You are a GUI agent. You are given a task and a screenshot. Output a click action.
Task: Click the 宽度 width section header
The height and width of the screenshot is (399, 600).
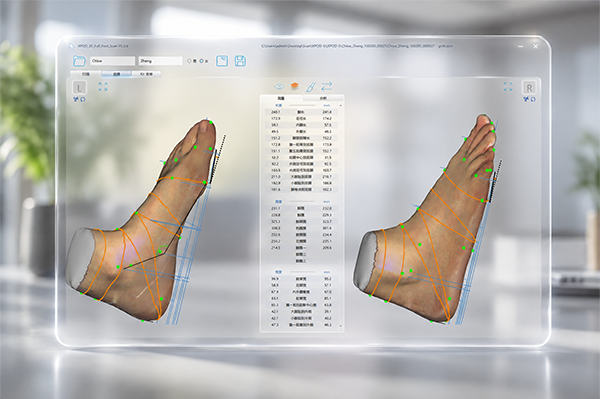click(279, 272)
